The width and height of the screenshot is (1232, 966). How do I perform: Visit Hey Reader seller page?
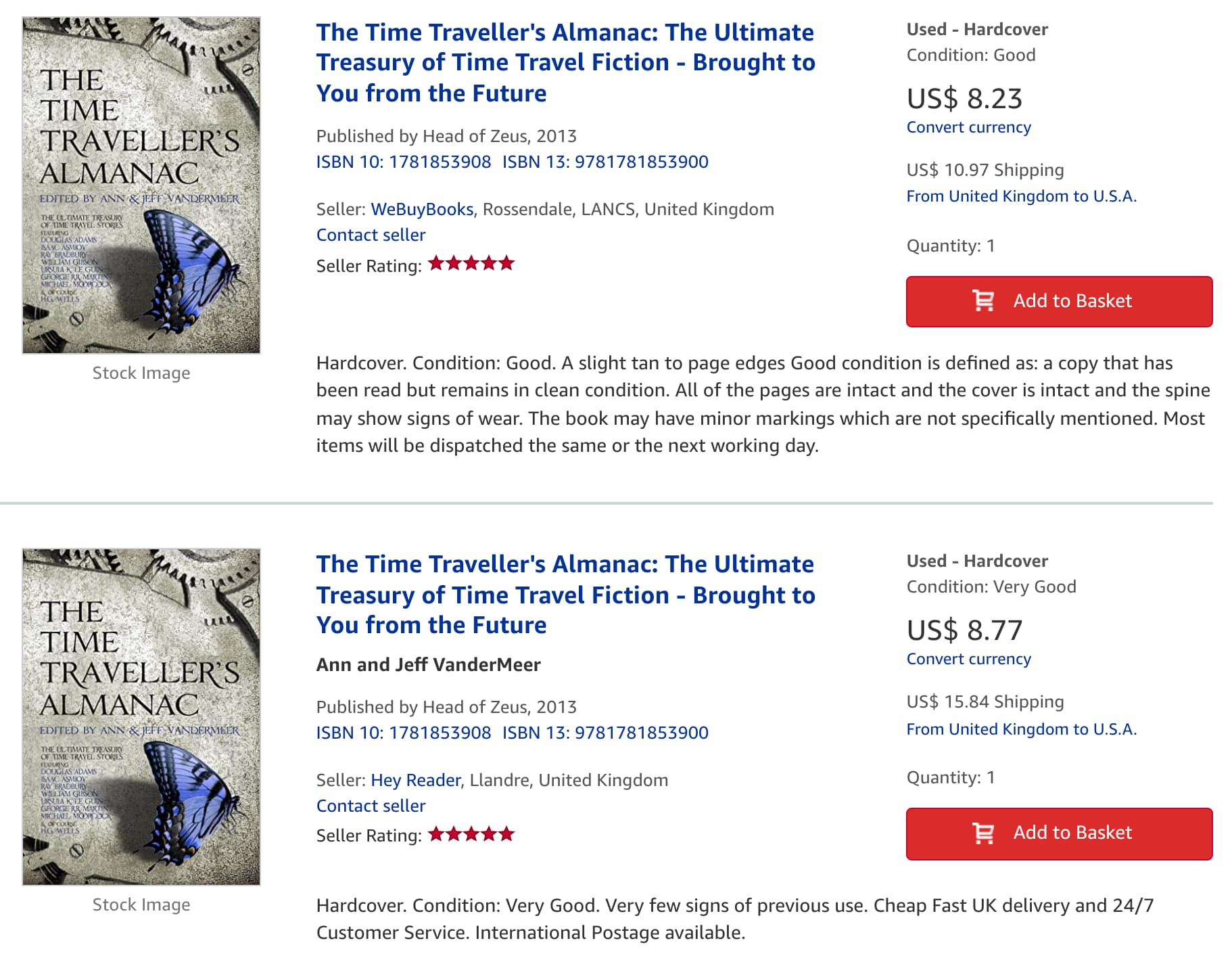pyautogui.click(x=415, y=781)
